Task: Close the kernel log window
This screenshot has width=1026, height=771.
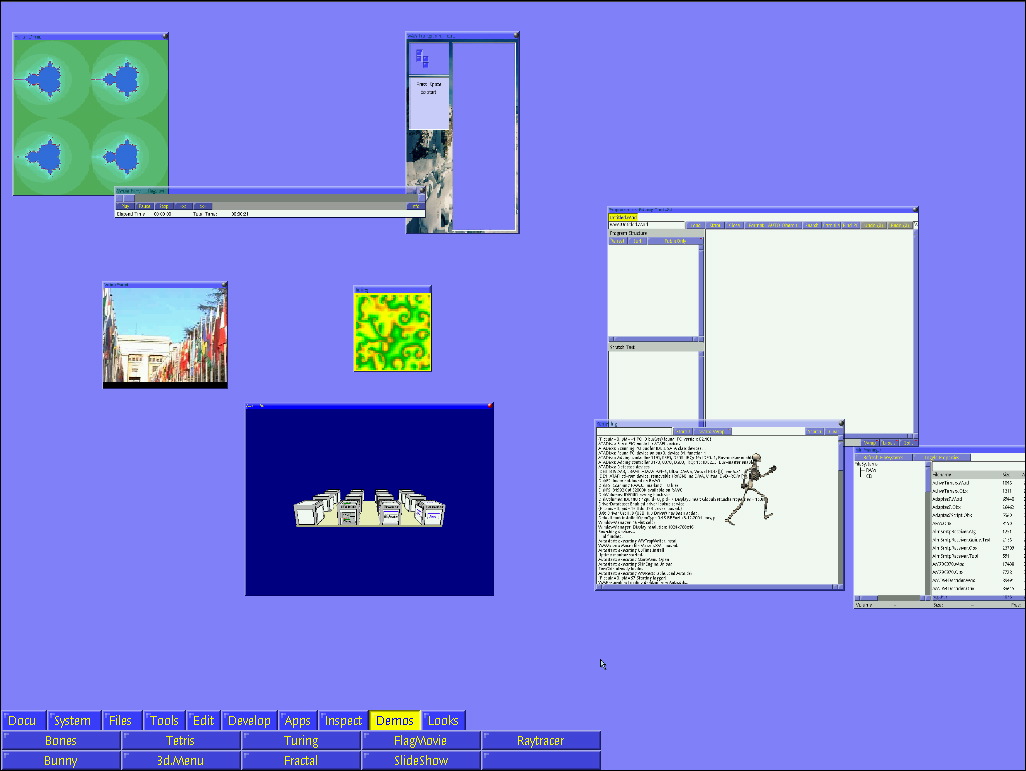Action: click(841, 423)
